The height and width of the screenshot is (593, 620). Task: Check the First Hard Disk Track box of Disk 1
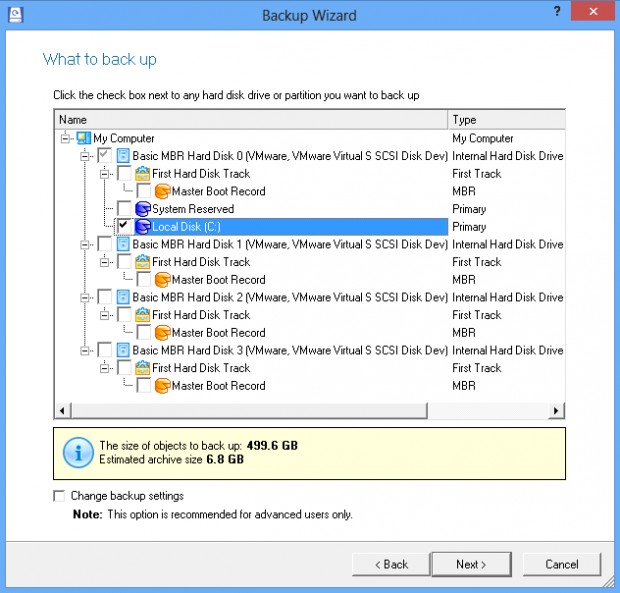point(124,262)
